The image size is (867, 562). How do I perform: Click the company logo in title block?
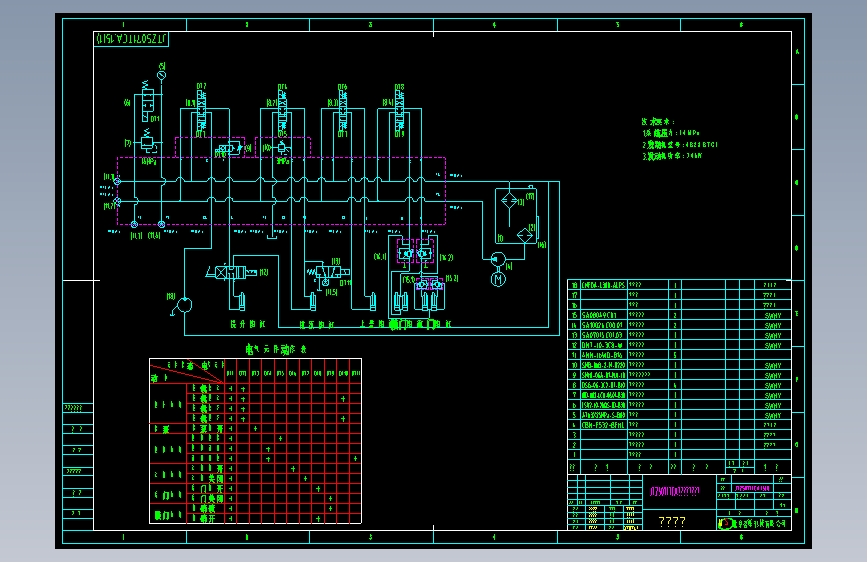point(724,523)
